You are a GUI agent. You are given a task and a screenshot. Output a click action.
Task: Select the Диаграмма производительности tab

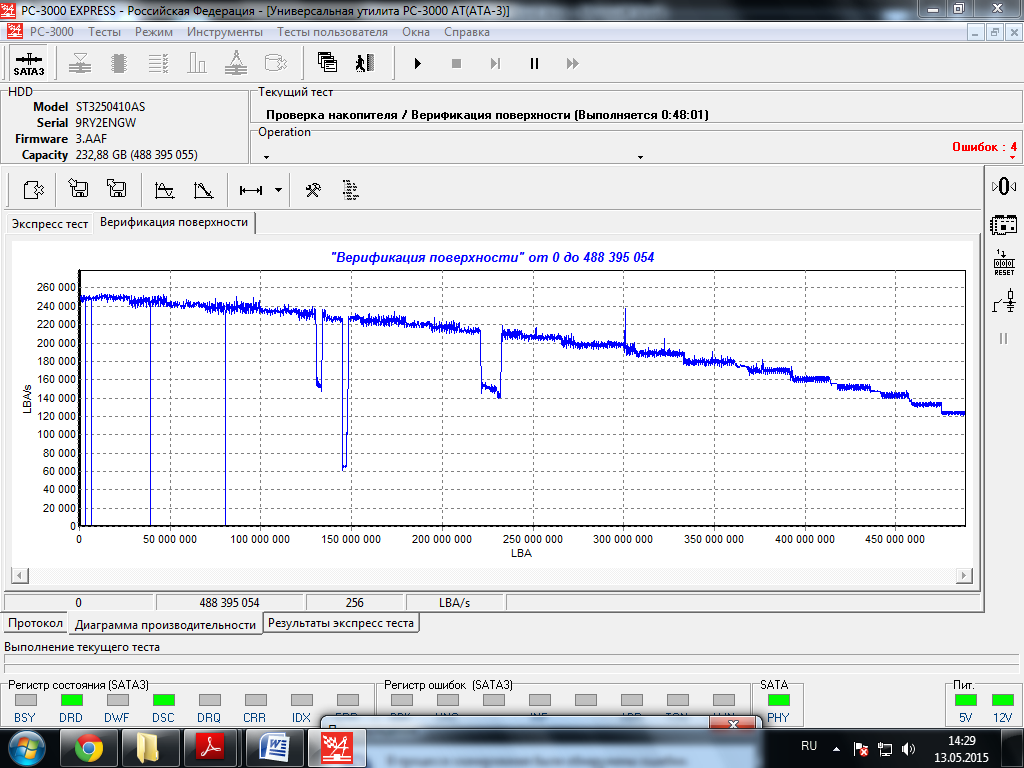(165, 624)
